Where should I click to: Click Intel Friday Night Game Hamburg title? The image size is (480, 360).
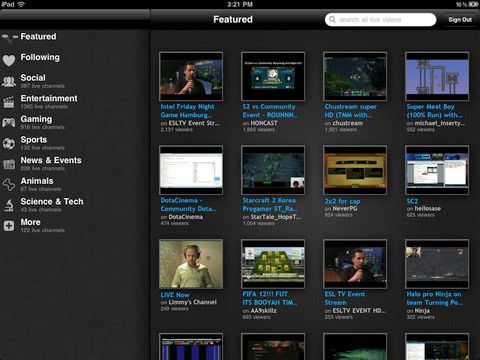(x=187, y=111)
